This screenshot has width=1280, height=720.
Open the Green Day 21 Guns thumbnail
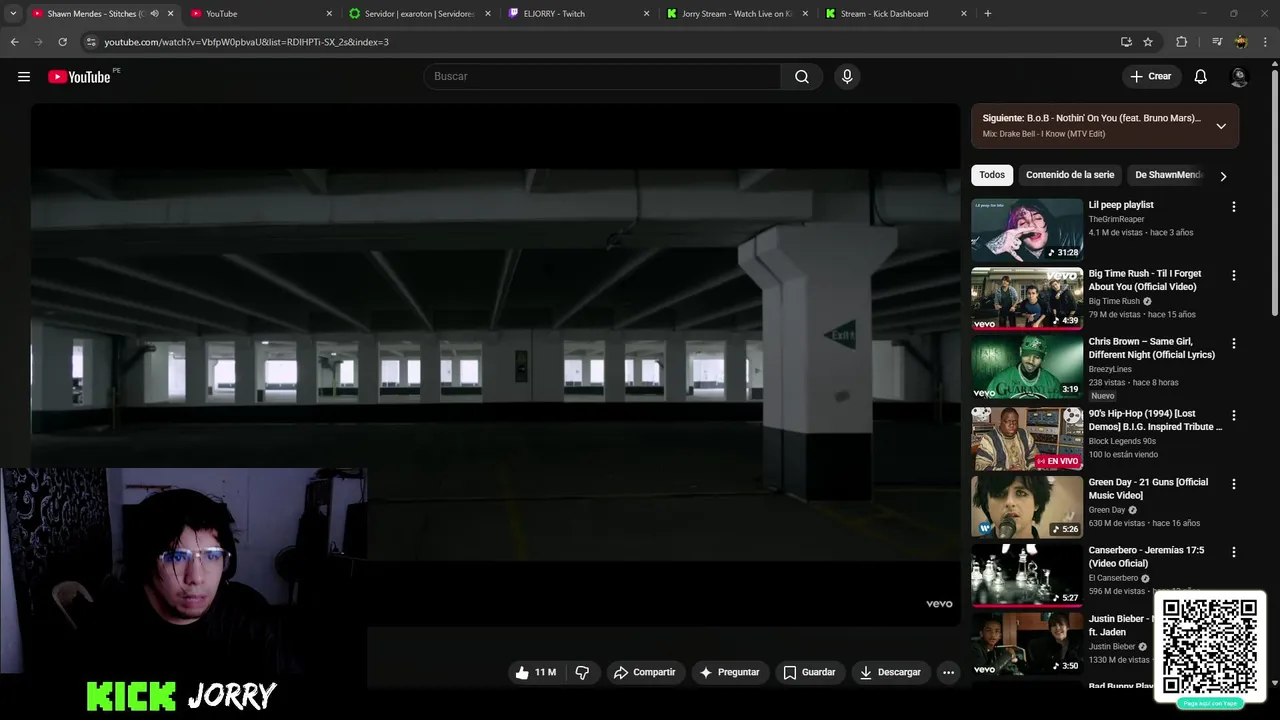point(1027,506)
